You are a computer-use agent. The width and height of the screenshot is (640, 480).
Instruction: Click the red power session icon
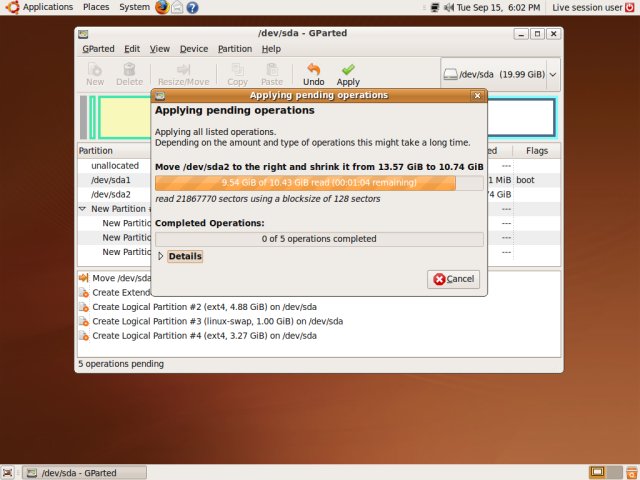pos(630,7)
